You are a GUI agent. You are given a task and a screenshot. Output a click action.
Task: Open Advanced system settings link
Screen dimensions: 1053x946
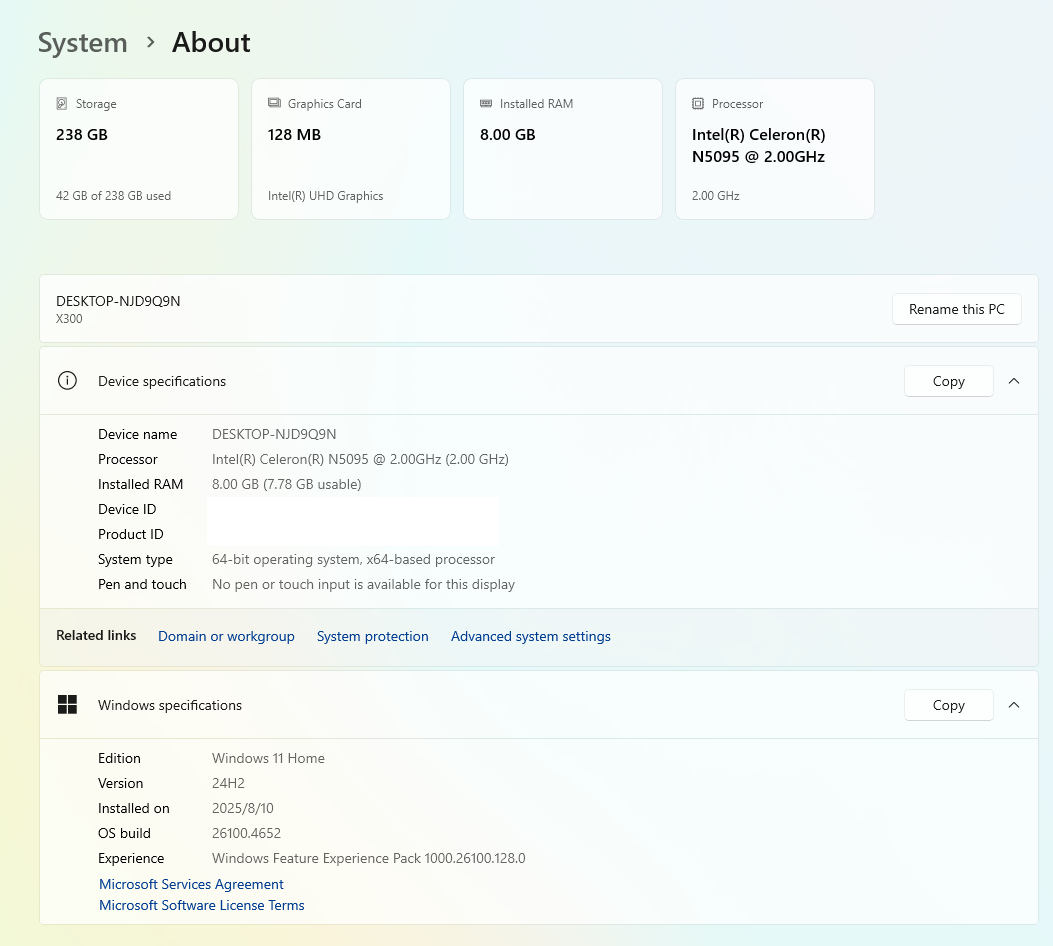[530, 636]
